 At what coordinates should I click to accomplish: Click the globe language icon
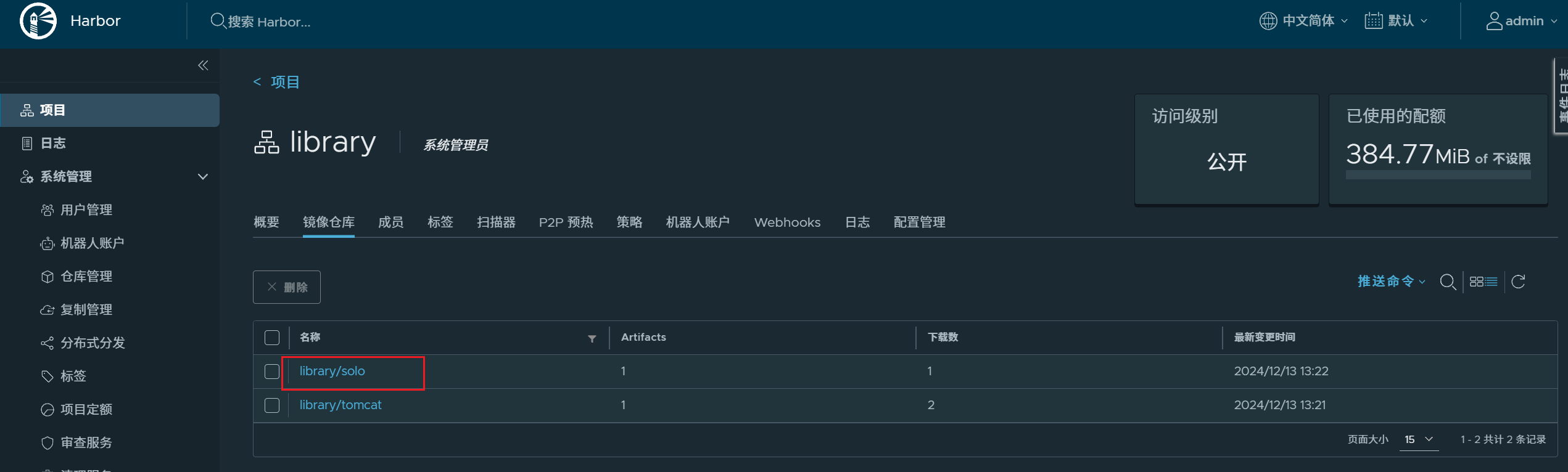(x=1268, y=21)
